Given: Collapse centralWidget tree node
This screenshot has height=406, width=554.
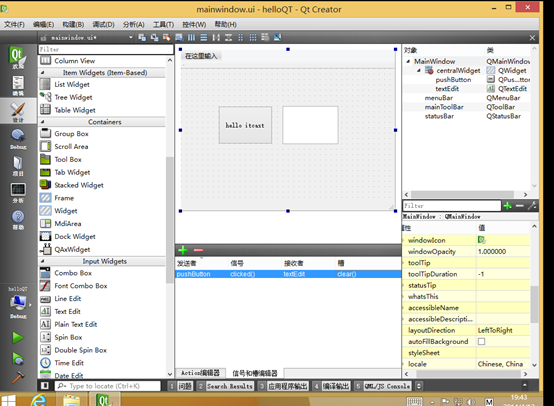Looking at the screenshot, I should (419, 71).
